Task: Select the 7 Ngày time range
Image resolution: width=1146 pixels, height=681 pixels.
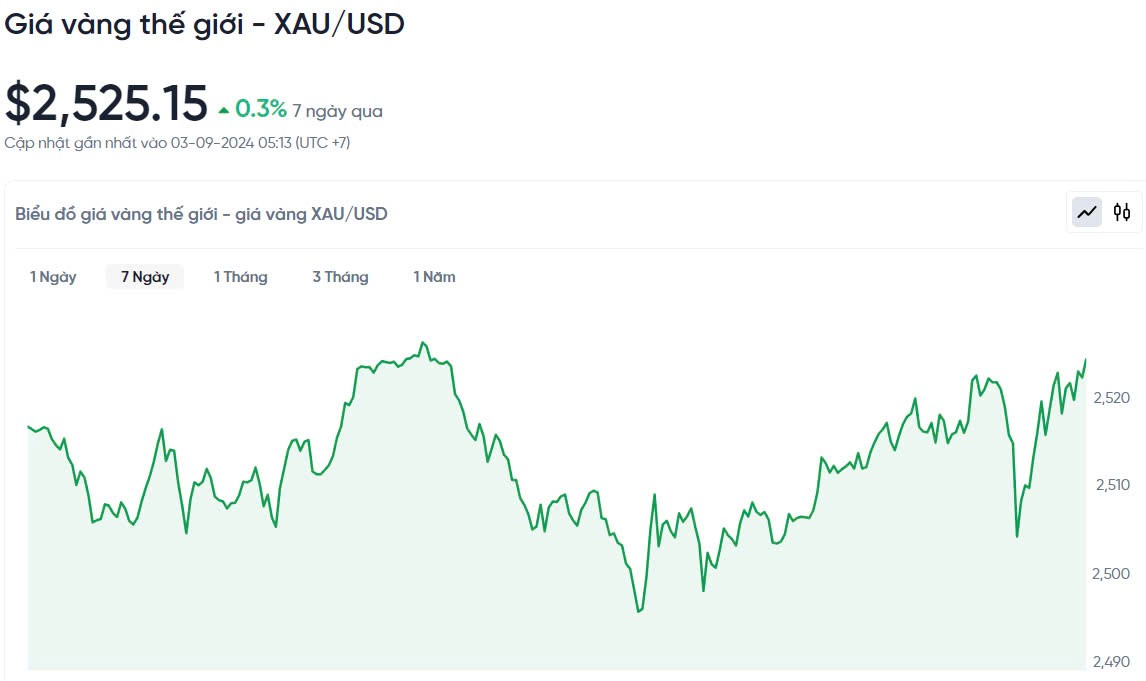Action: (x=145, y=277)
